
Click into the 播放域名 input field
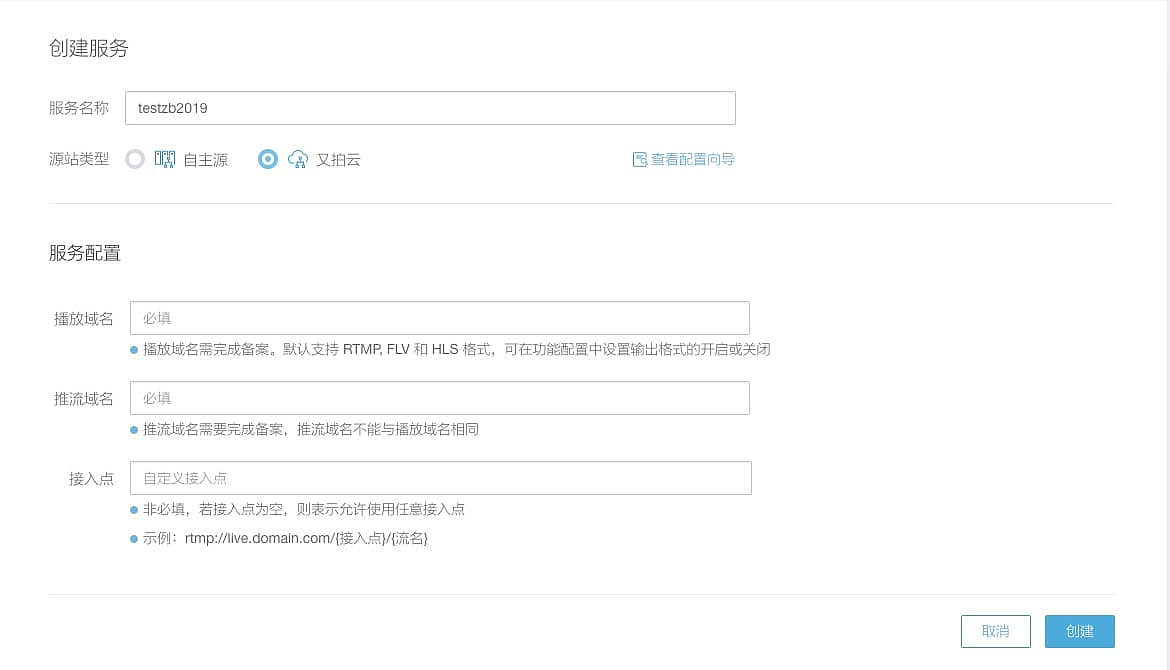tap(440, 318)
